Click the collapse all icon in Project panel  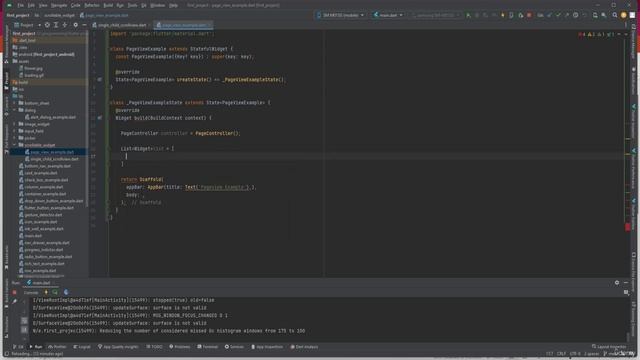(x=64, y=25)
